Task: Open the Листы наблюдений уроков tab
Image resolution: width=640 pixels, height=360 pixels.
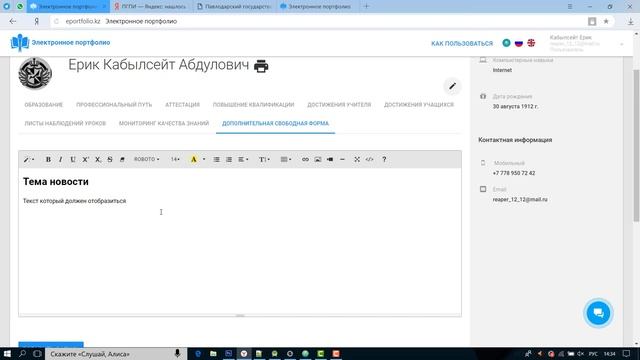Action: click(x=65, y=123)
